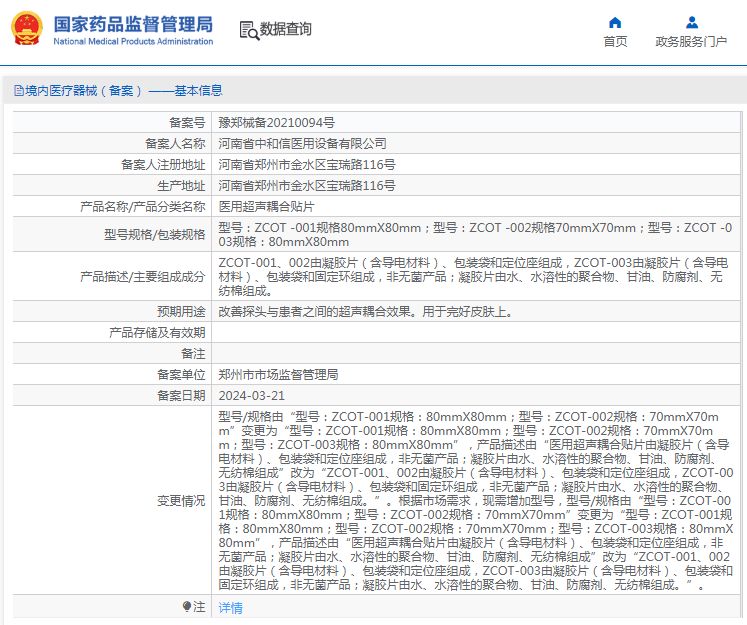747x625 pixels.
Task: Click the 备案人注册地址 address value
Action: point(307,164)
